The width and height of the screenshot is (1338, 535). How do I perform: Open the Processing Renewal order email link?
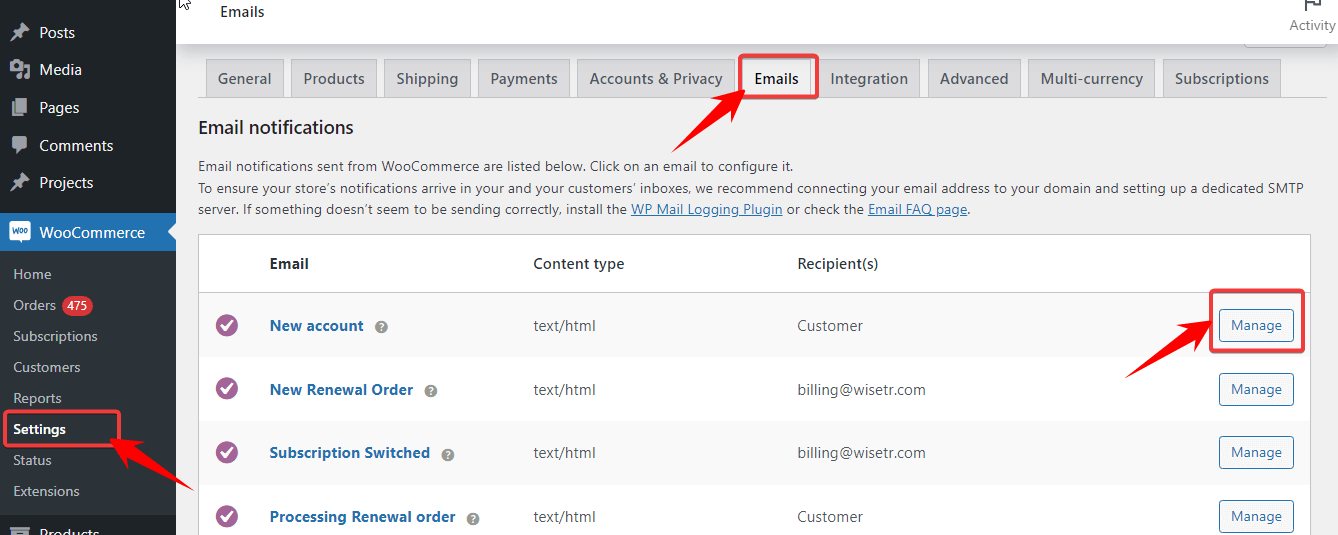click(362, 517)
